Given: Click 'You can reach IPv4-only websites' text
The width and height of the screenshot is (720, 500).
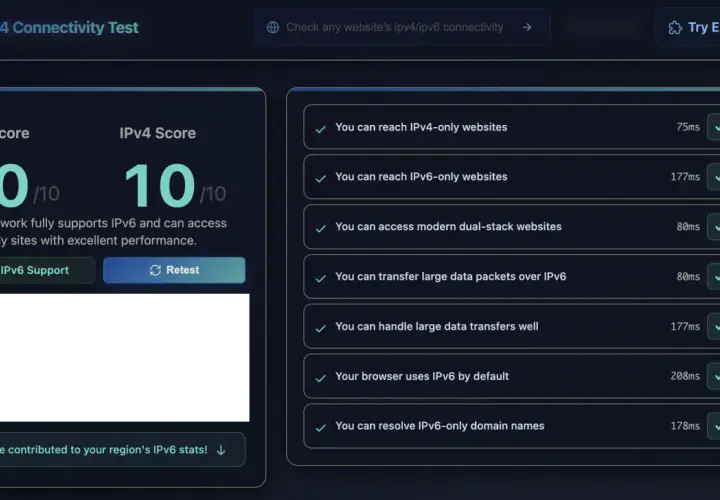Looking at the screenshot, I should (421, 127).
